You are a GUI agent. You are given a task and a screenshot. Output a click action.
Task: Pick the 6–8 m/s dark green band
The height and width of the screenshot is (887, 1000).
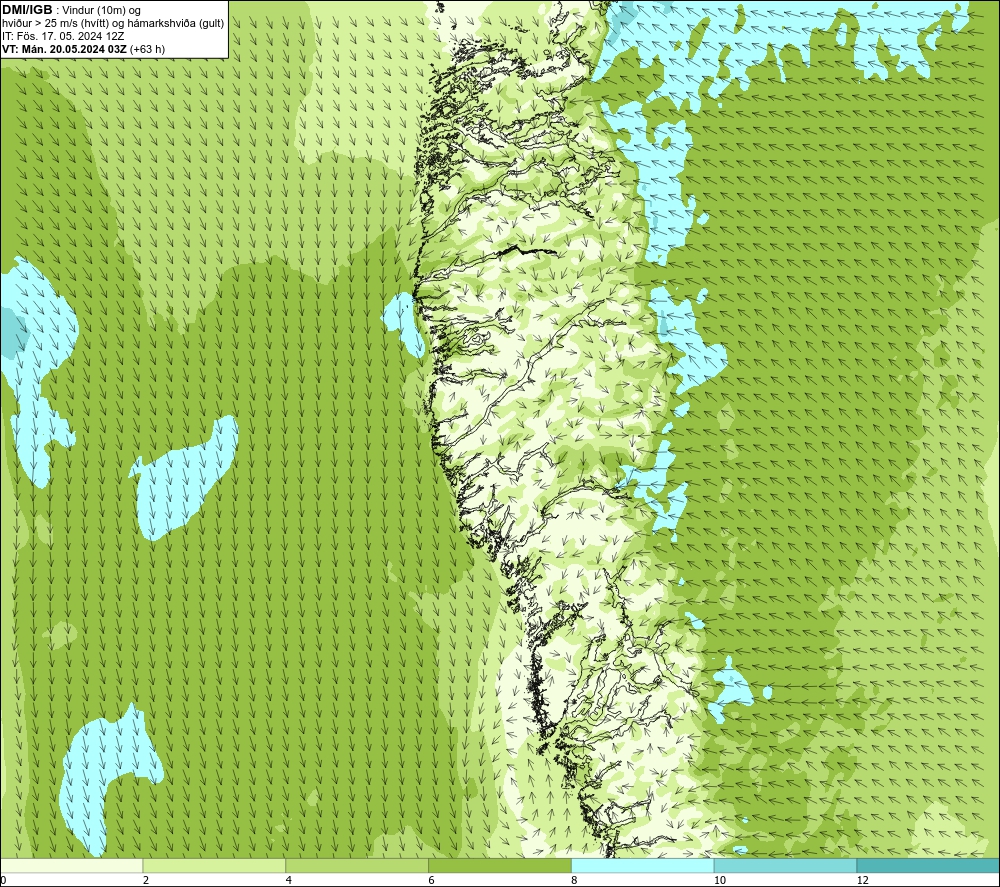coord(500,865)
